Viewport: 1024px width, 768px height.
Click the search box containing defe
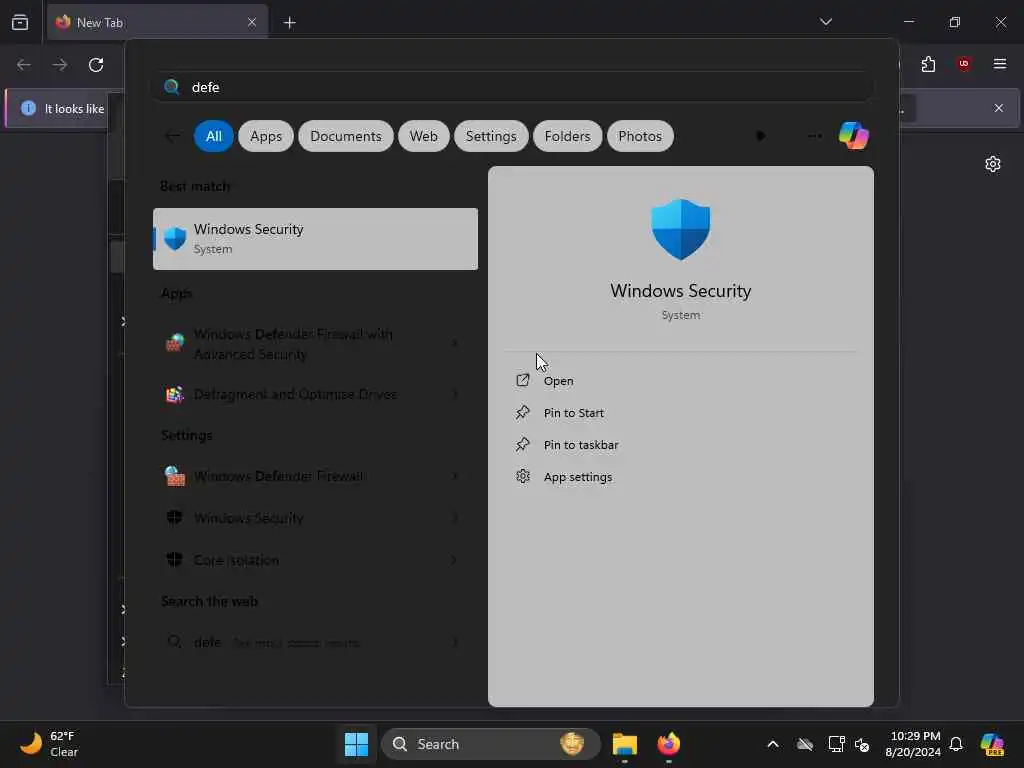[513, 87]
